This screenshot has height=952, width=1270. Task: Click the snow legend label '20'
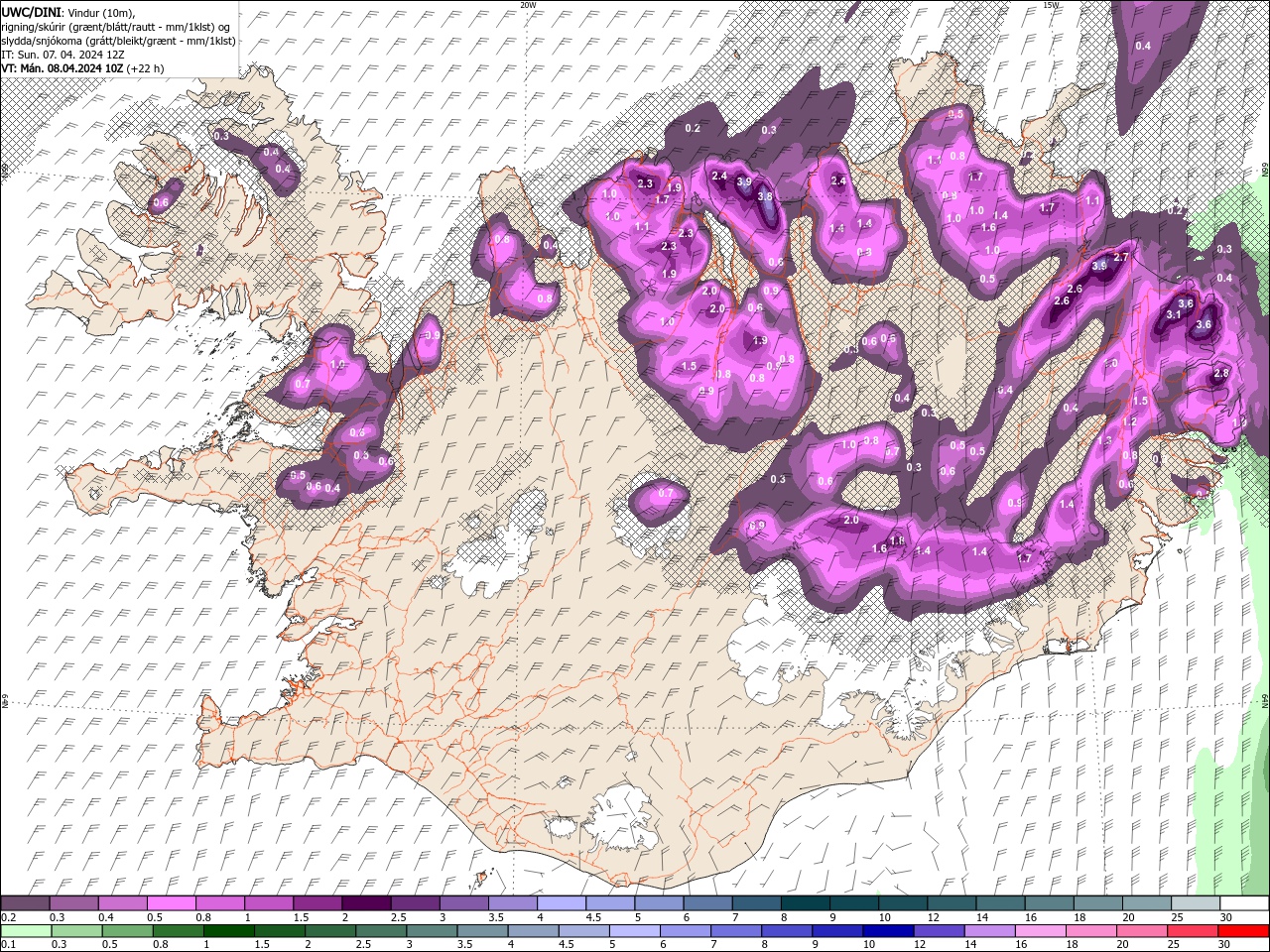point(1129,917)
